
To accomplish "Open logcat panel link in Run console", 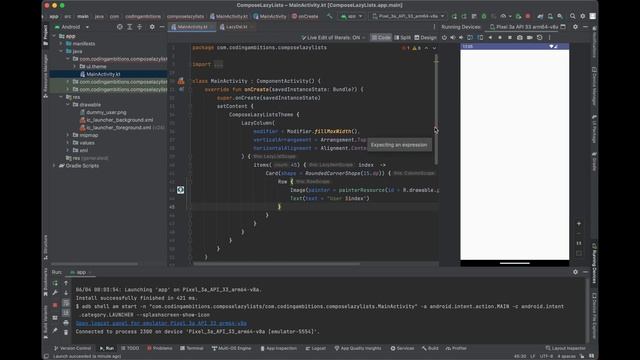I will pos(161,323).
